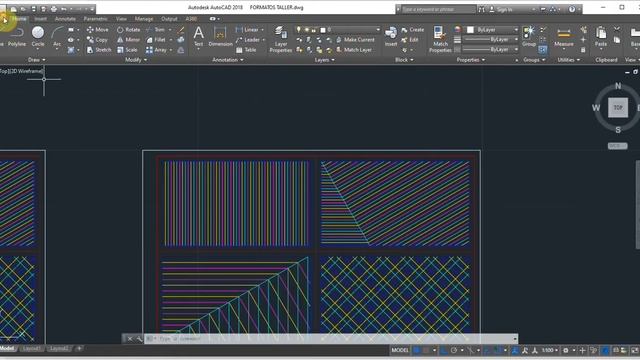Activate the Scale command
This screenshot has height=360, width=640.
[127, 50]
